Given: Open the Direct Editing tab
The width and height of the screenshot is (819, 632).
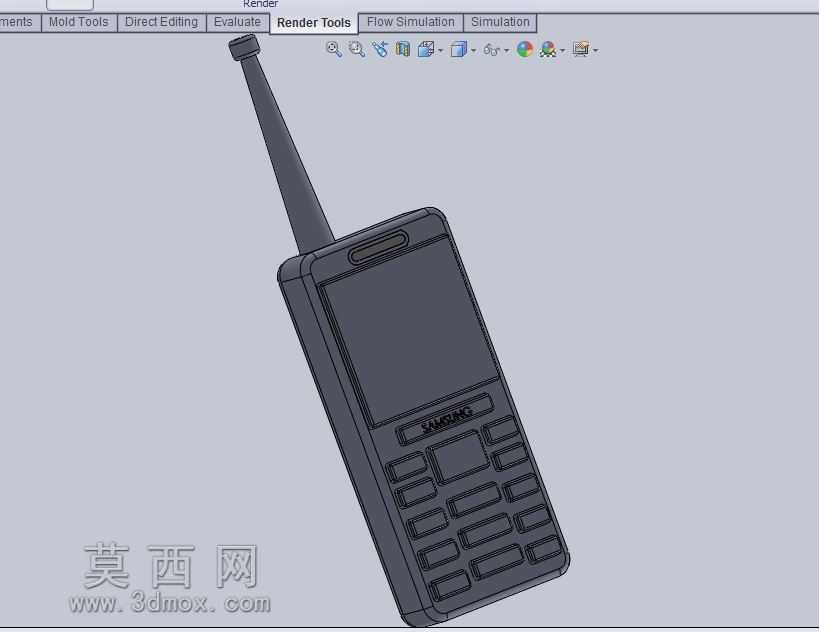Looking at the screenshot, I should (161, 22).
